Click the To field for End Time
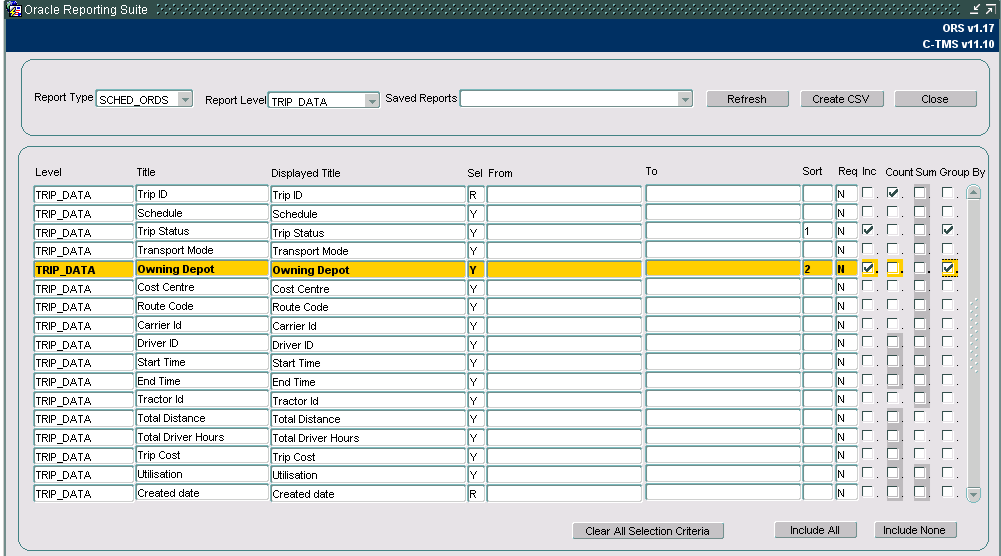Screen dimensions: 1001x556 (x=723, y=380)
